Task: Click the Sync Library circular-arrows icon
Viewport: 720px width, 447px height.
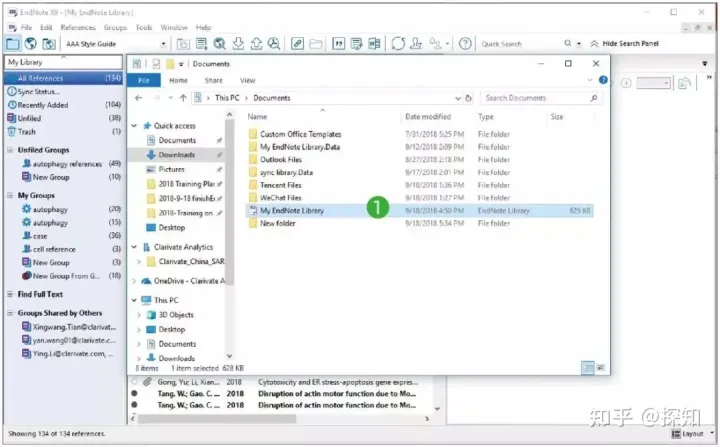Action: (398, 44)
